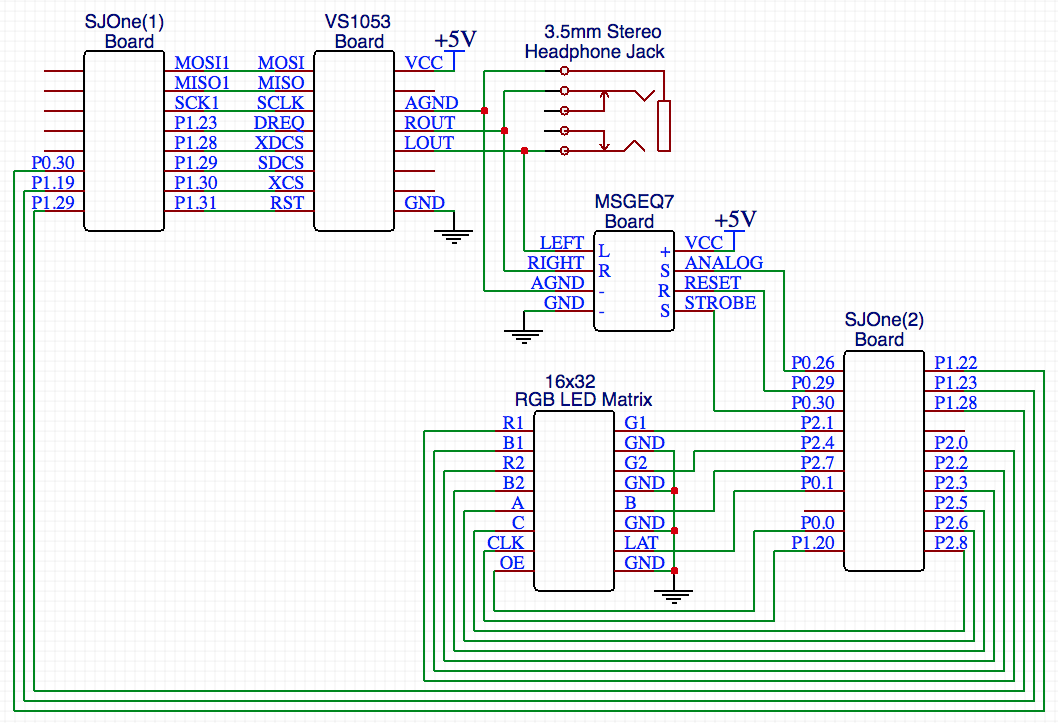
Task: Click the CLK pin label on LED matrix
Action: [506, 543]
